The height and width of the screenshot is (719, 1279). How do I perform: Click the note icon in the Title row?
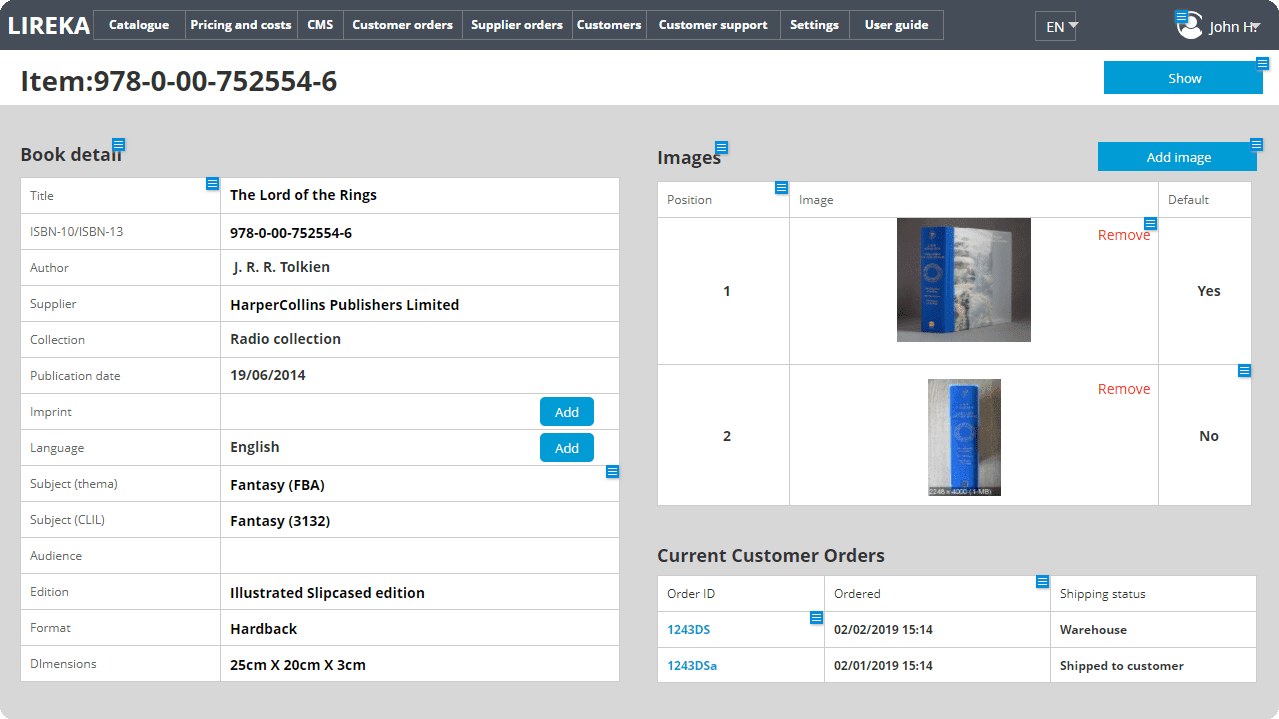tap(212, 184)
